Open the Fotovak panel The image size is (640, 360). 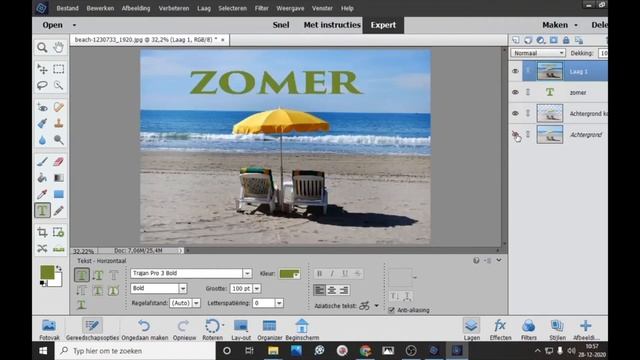coord(49,330)
